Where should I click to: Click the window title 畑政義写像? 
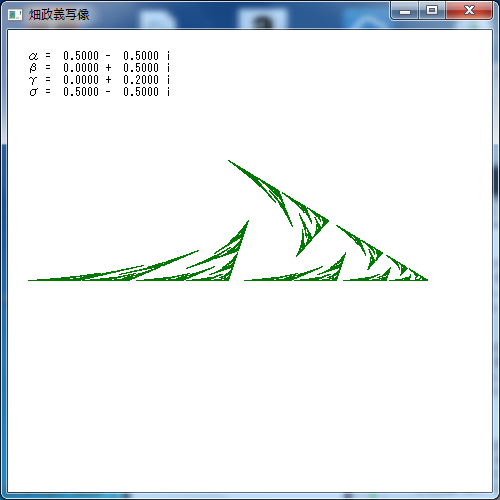click(59, 15)
